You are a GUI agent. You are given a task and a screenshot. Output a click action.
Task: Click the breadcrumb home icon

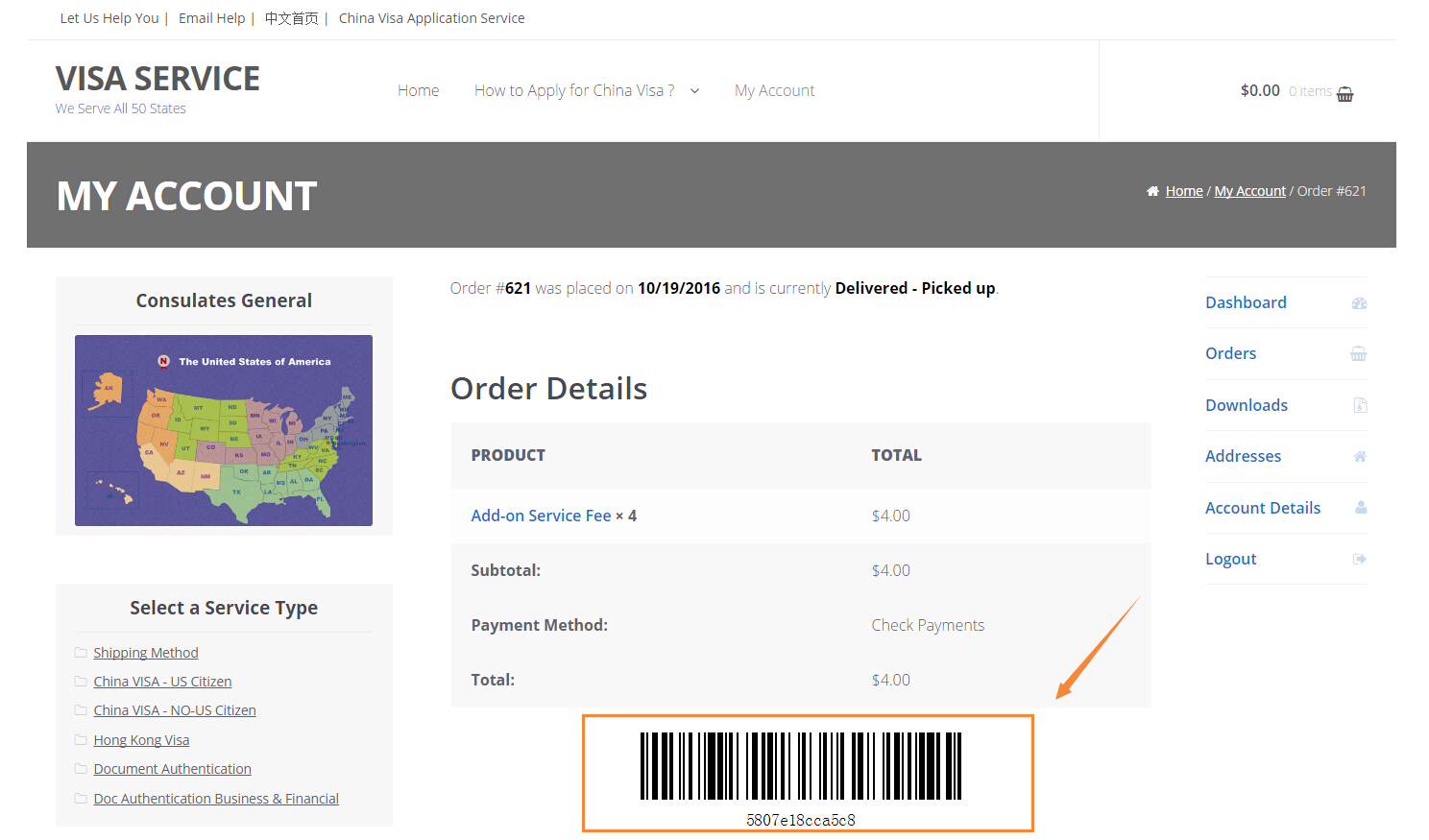tap(1152, 191)
